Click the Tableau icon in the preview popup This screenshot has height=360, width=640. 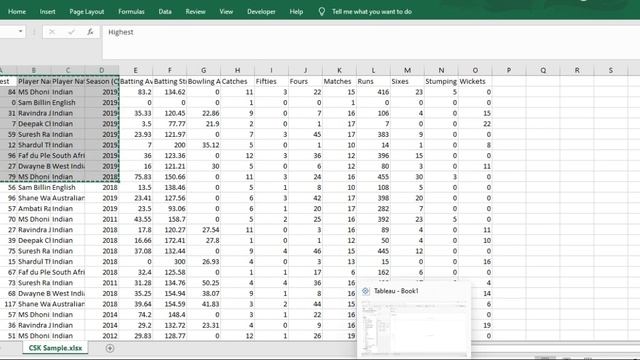pyautogui.click(x=365, y=291)
